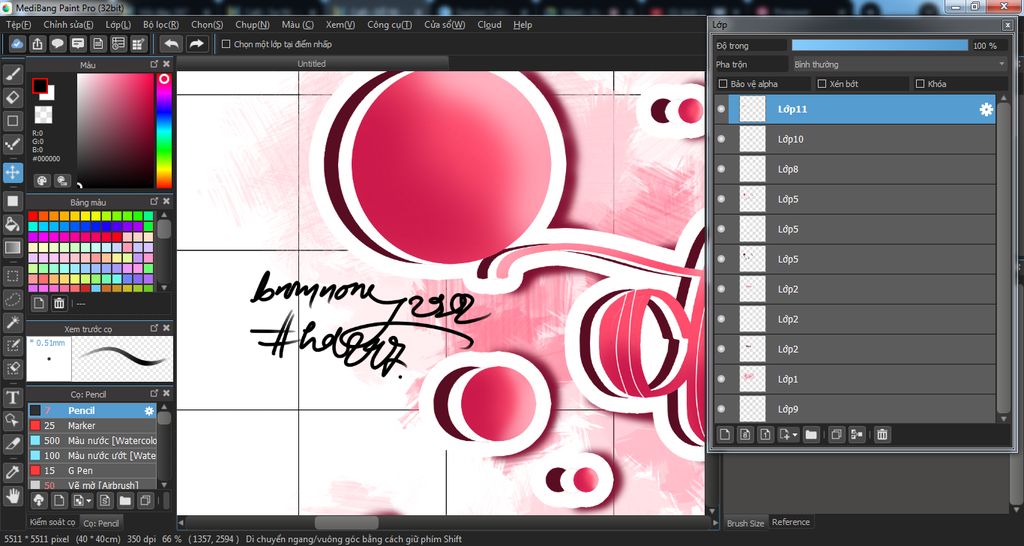Open the Cloud menu
The height and width of the screenshot is (546, 1024).
coord(489,25)
